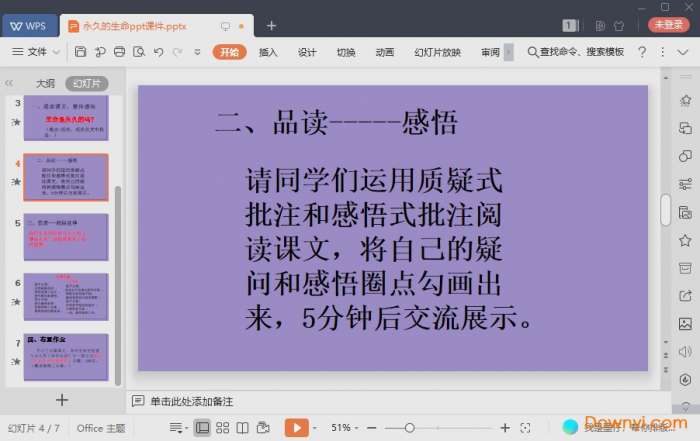The width and height of the screenshot is (700, 441).
Task: Click the ribbon tabs scroll-right arrow
Action: point(508,52)
